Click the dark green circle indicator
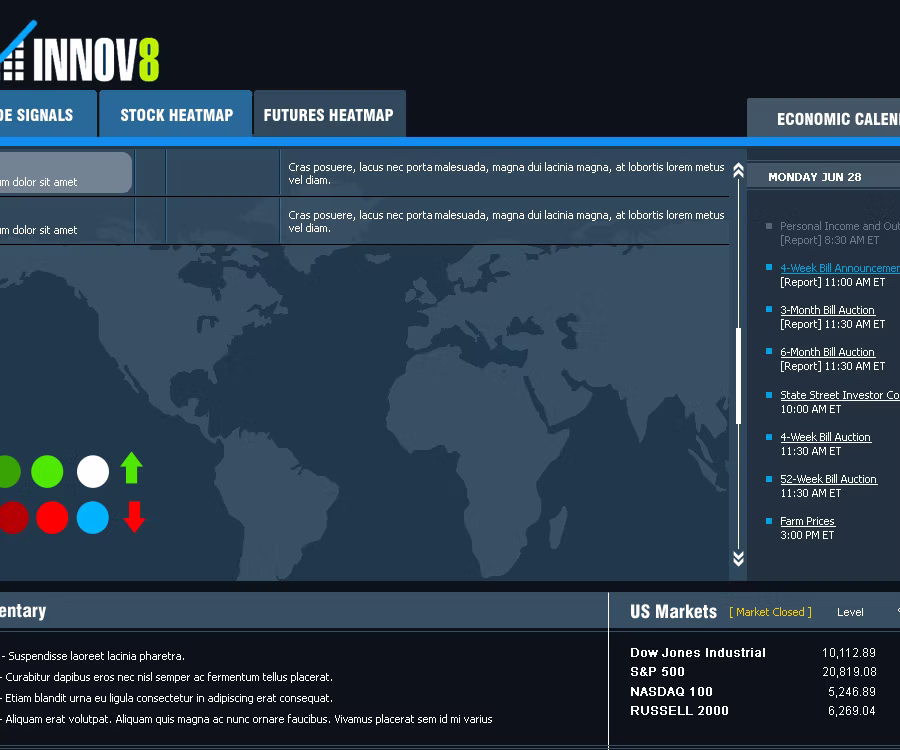This screenshot has height=750, width=900. coord(8,471)
